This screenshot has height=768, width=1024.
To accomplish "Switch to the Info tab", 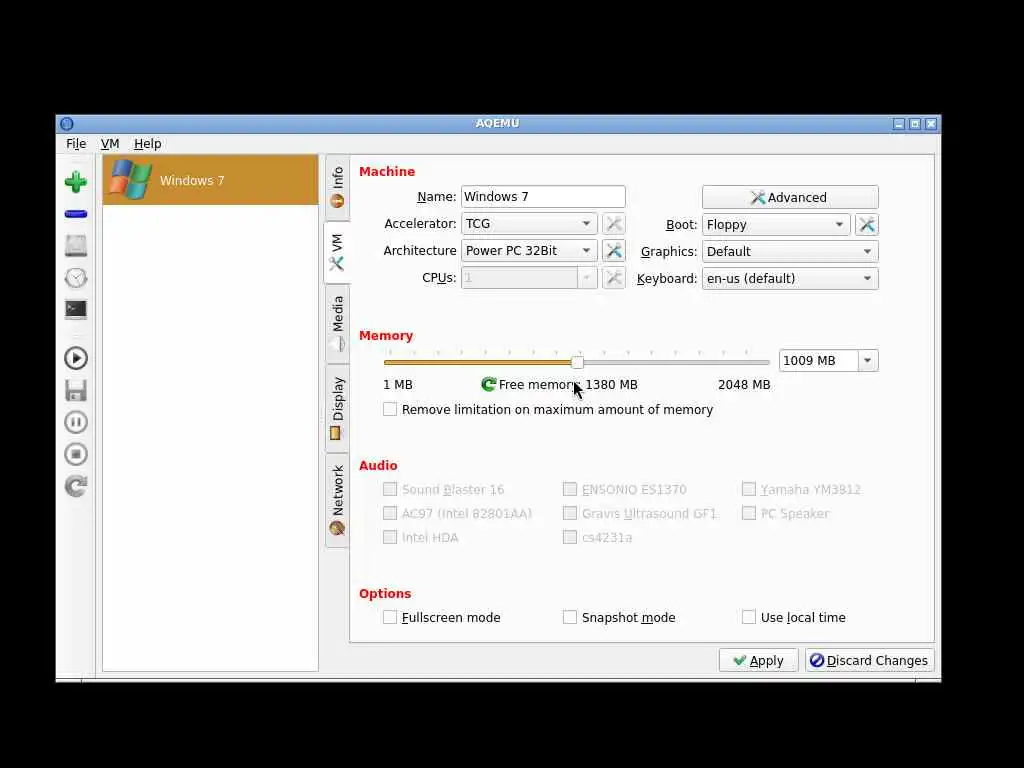I will 337,187.
